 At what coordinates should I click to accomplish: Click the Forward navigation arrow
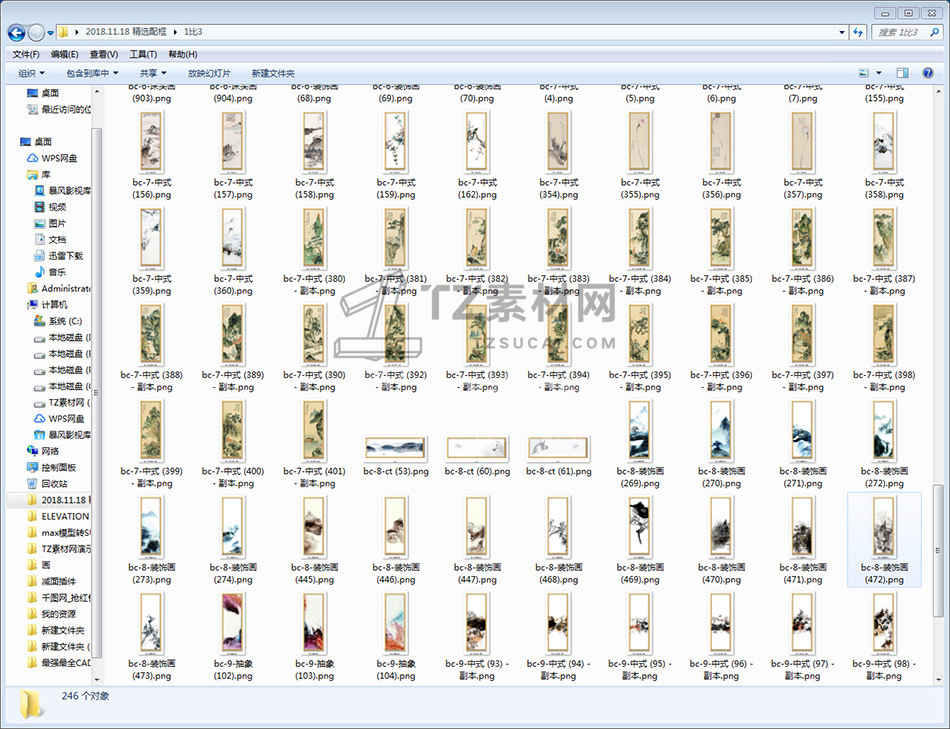coord(38,33)
